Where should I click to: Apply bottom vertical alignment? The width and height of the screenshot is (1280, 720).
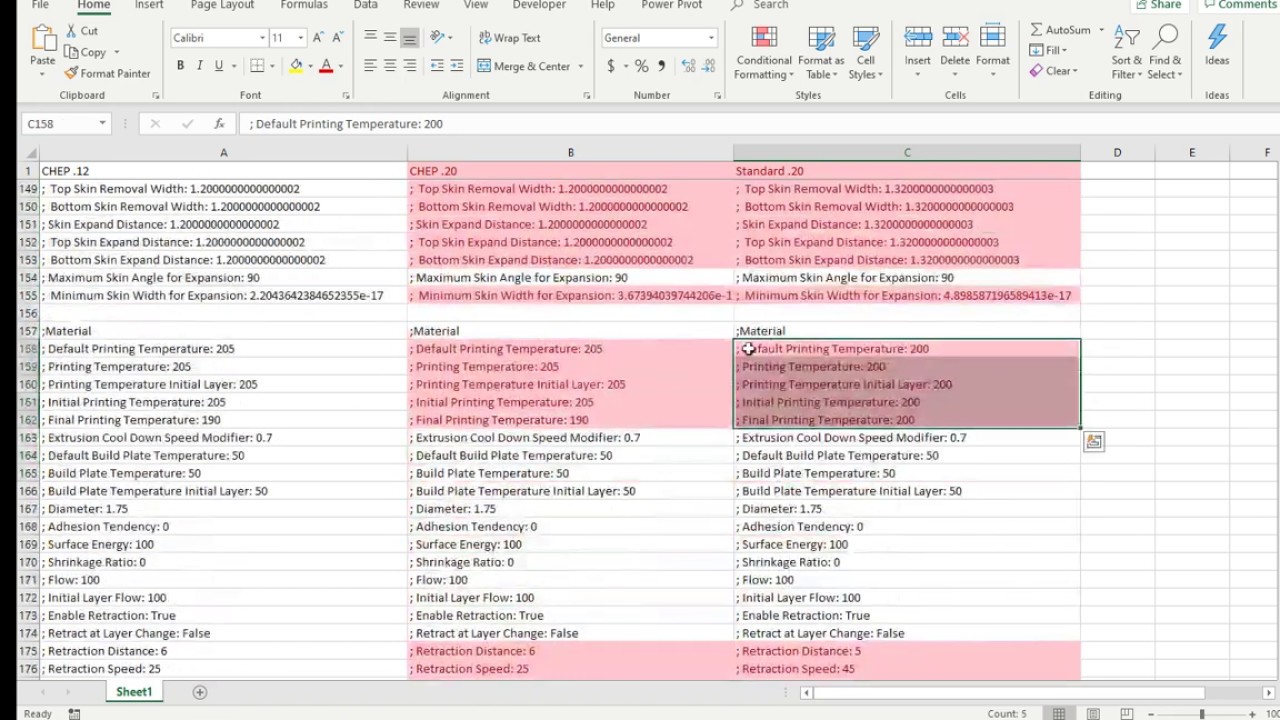(x=409, y=37)
